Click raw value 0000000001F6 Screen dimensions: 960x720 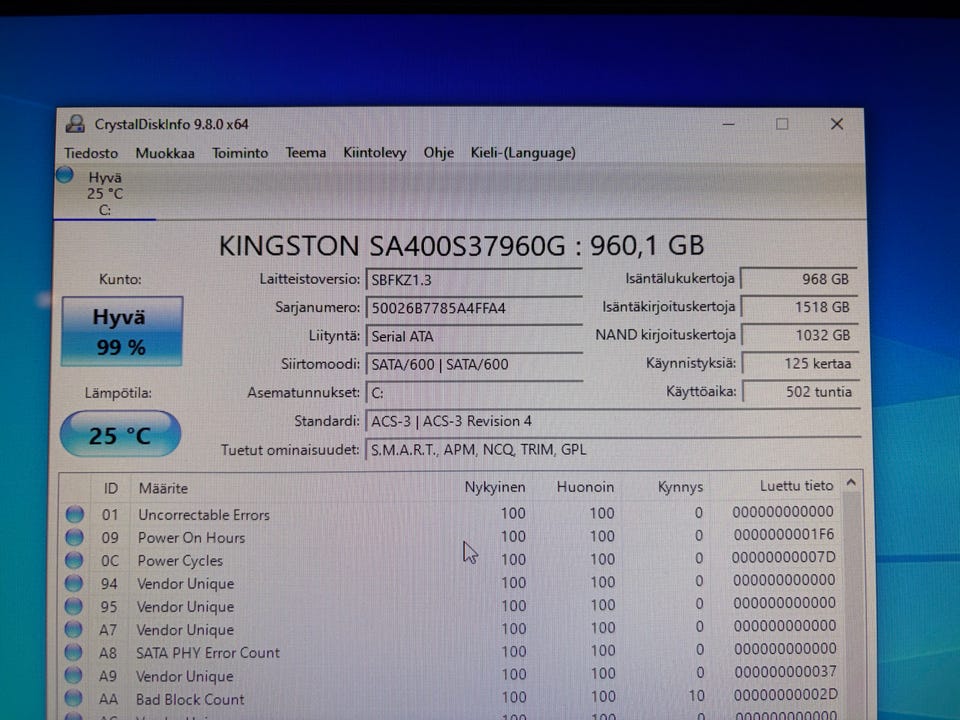pyautogui.click(x=784, y=534)
